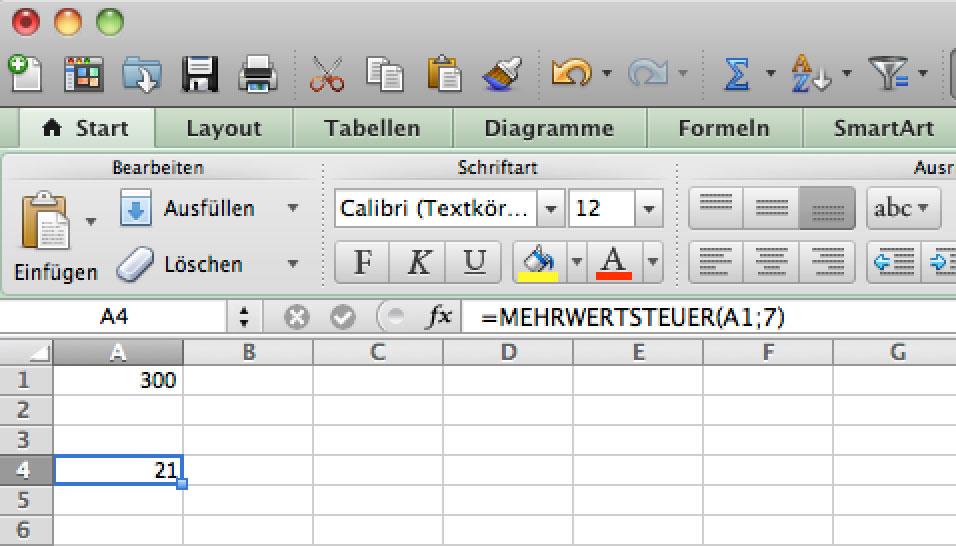
Task: Cut the selection with the scissors icon
Action: [x=327, y=74]
